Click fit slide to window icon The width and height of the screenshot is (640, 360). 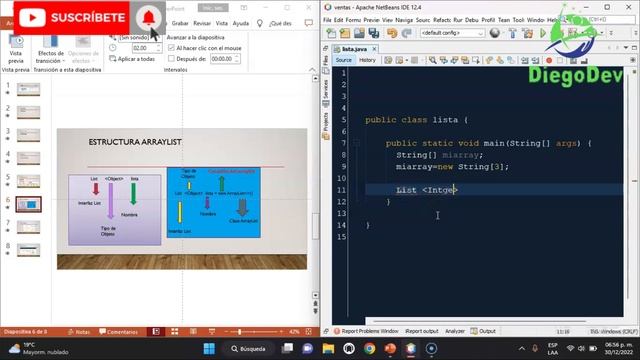(x=309, y=331)
